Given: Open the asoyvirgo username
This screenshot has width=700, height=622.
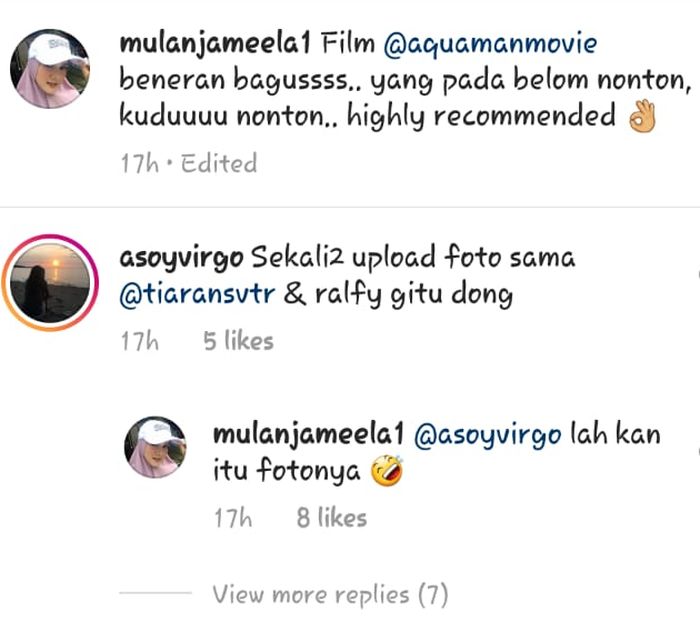Looking at the screenshot, I should coord(182,259).
